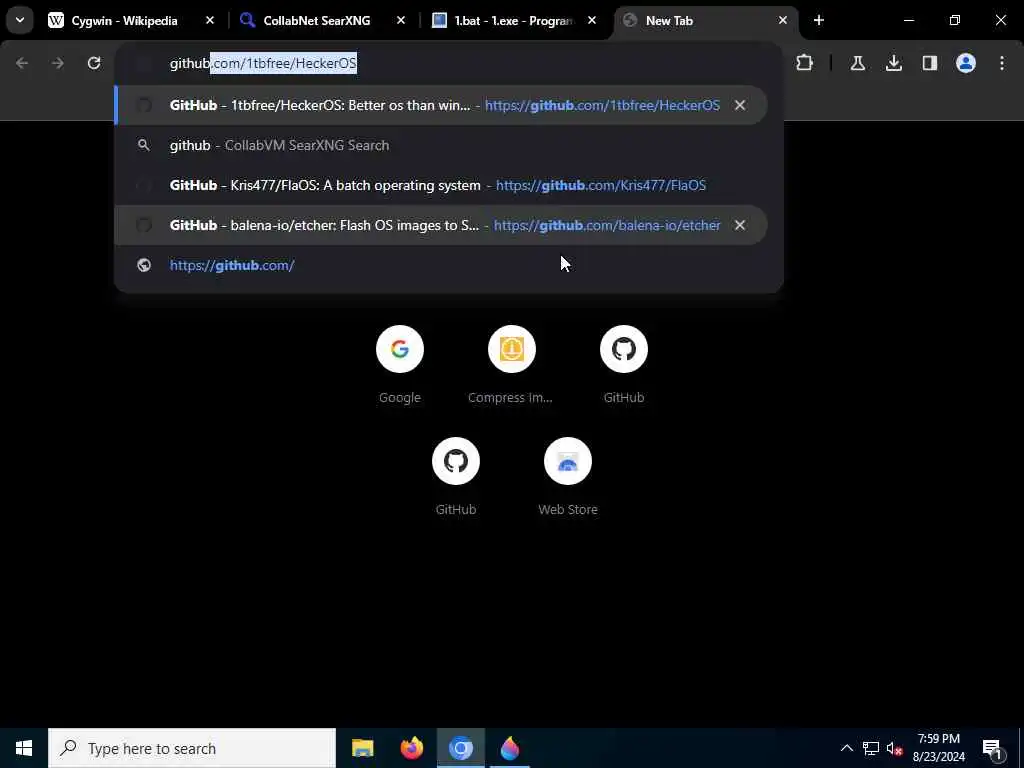Open the notification center icon
The height and width of the screenshot is (768, 1024).
click(x=992, y=748)
